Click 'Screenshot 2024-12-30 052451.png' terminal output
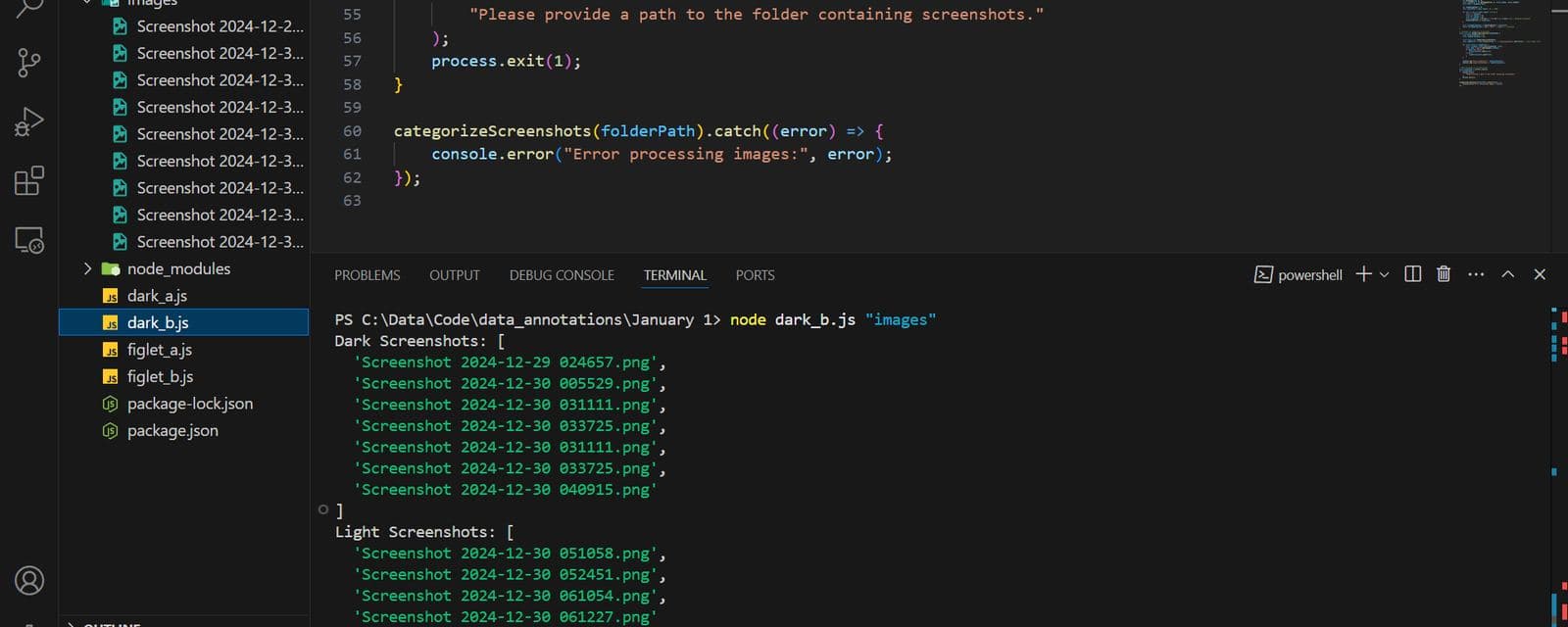The width and height of the screenshot is (1568, 627). point(506,575)
